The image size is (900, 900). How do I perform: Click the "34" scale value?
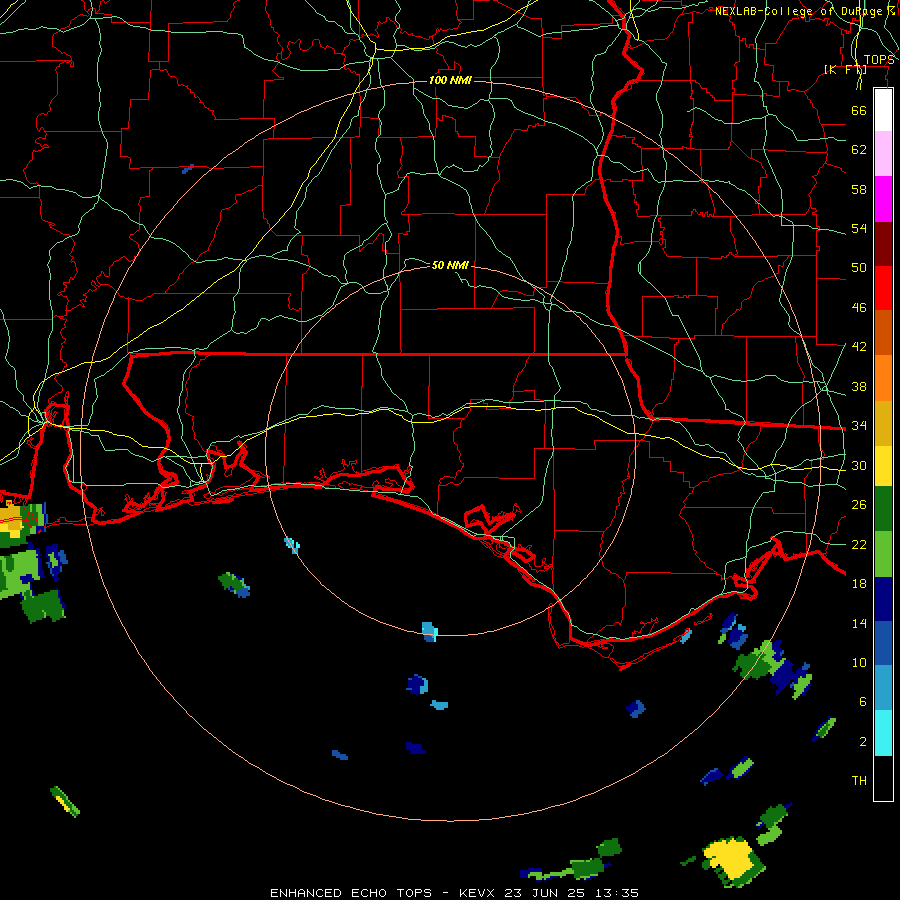(x=859, y=426)
